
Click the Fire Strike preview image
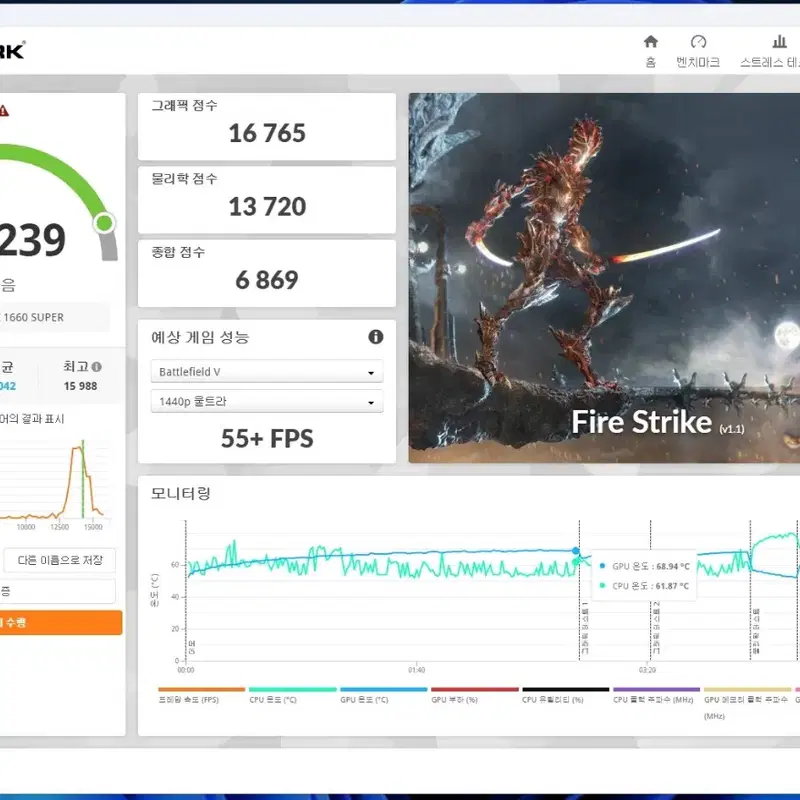point(604,278)
